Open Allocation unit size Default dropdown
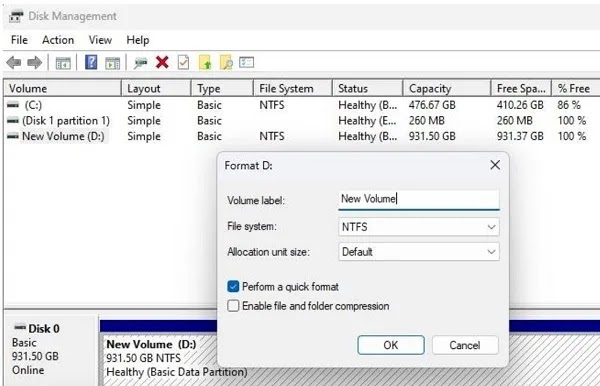The width and height of the screenshot is (600, 386). (419, 252)
